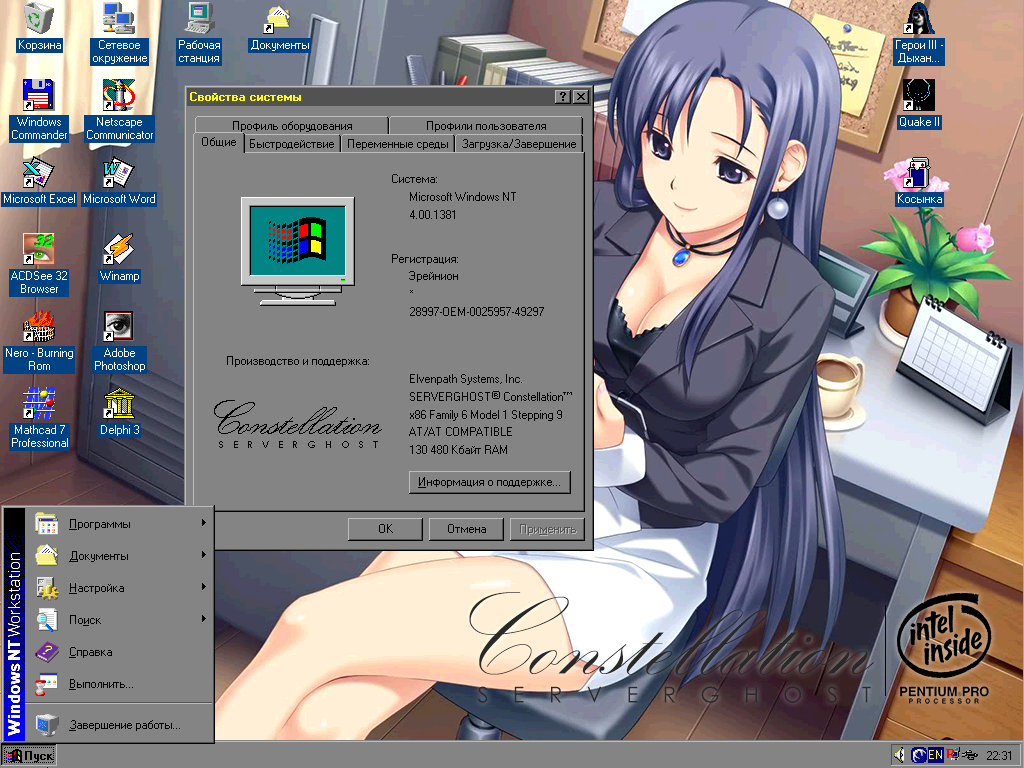The height and width of the screenshot is (768, 1024).
Task: Click the red R tray icon
Action: (952, 755)
